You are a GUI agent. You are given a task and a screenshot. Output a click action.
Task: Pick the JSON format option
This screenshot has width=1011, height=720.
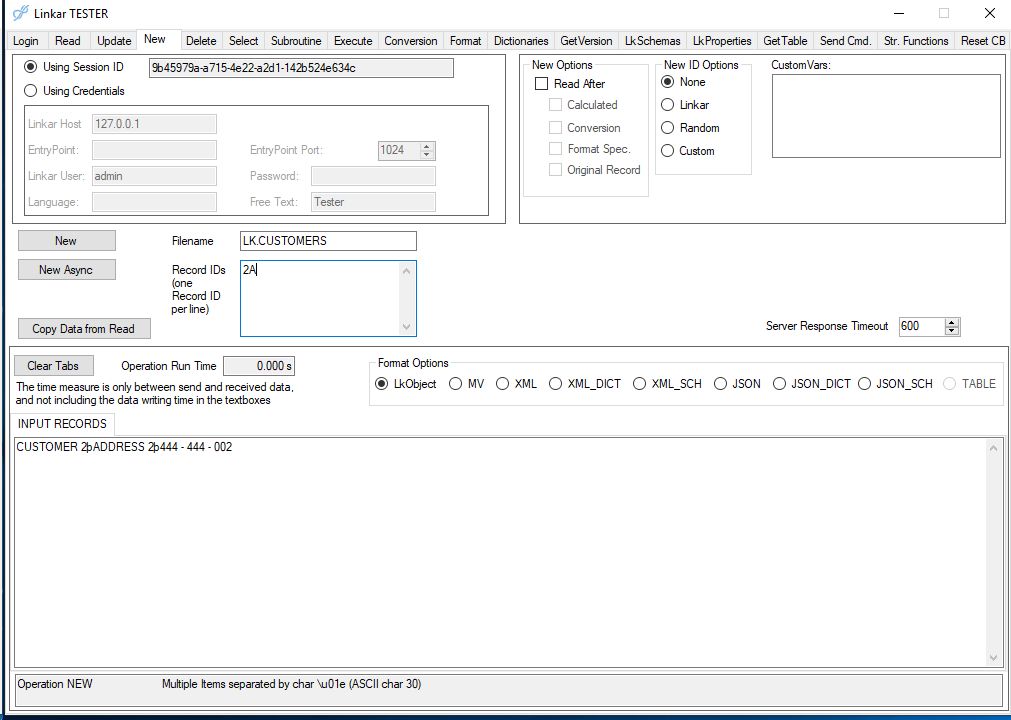(738, 384)
